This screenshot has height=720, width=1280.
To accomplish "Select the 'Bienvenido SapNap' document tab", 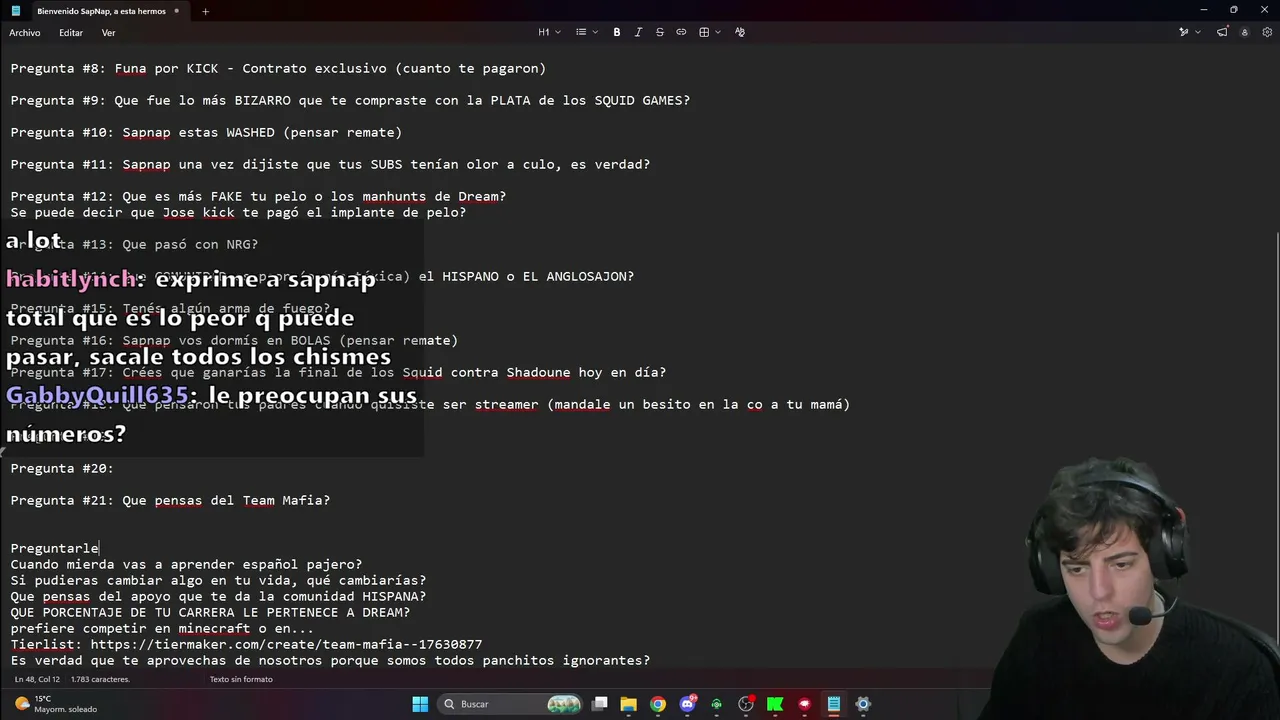I will point(101,11).
